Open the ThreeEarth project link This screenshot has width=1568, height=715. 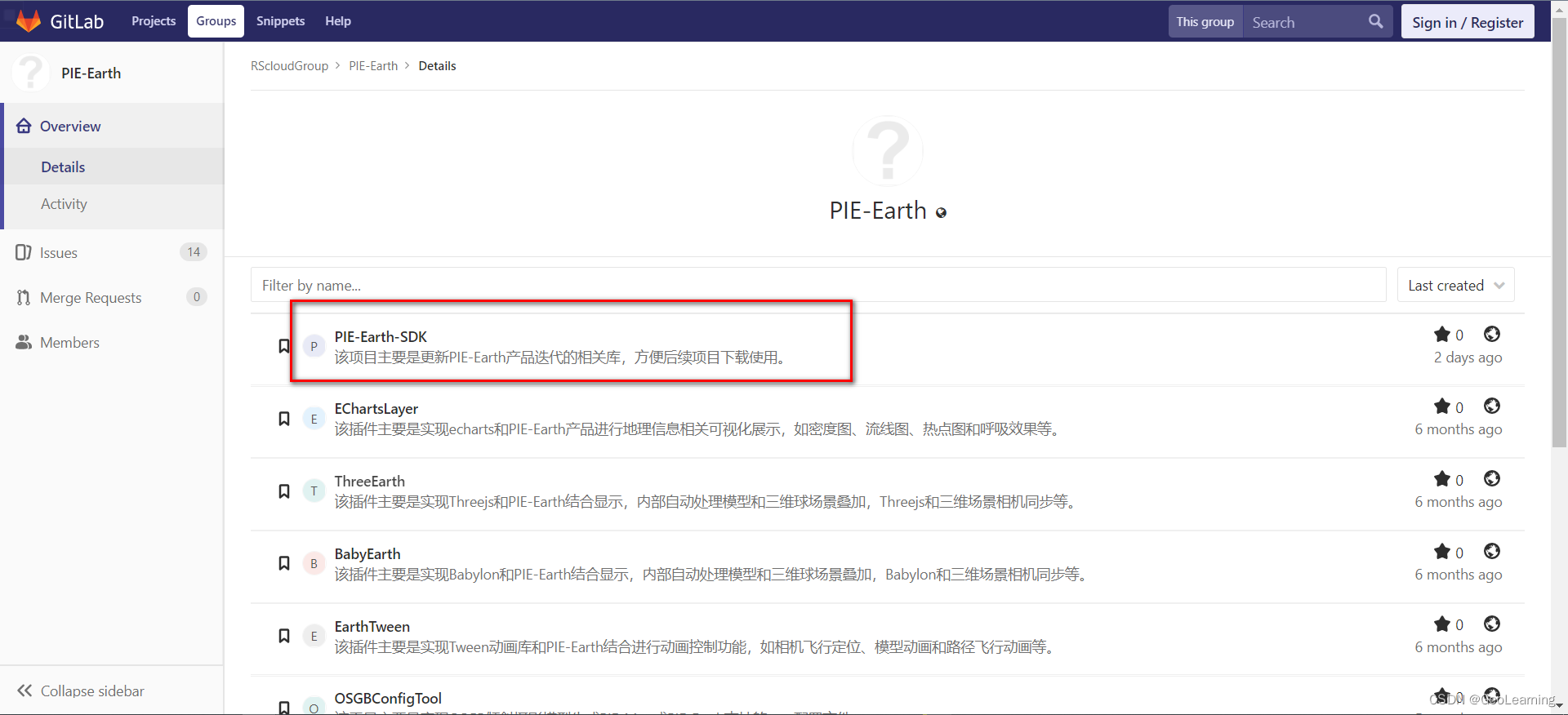pos(369,481)
